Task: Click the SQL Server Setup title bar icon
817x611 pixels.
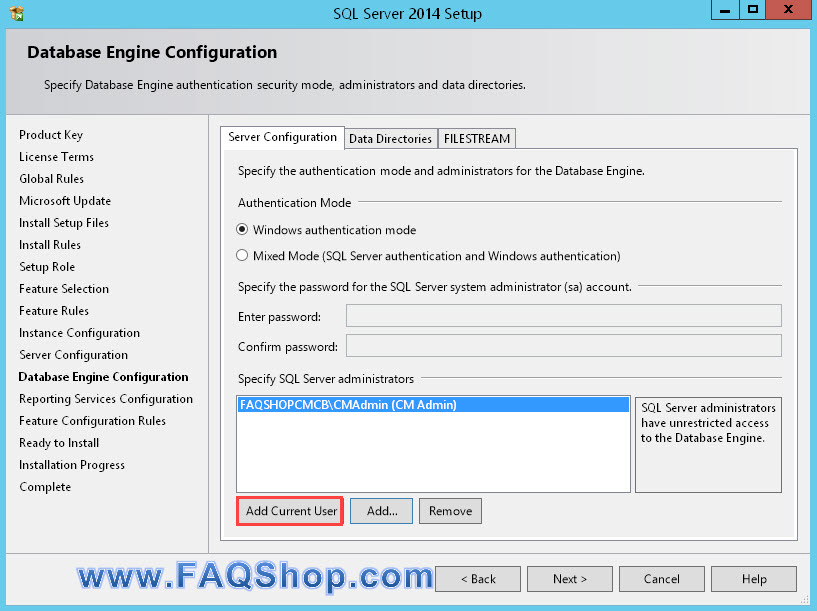Action: (x=16, y=14)
